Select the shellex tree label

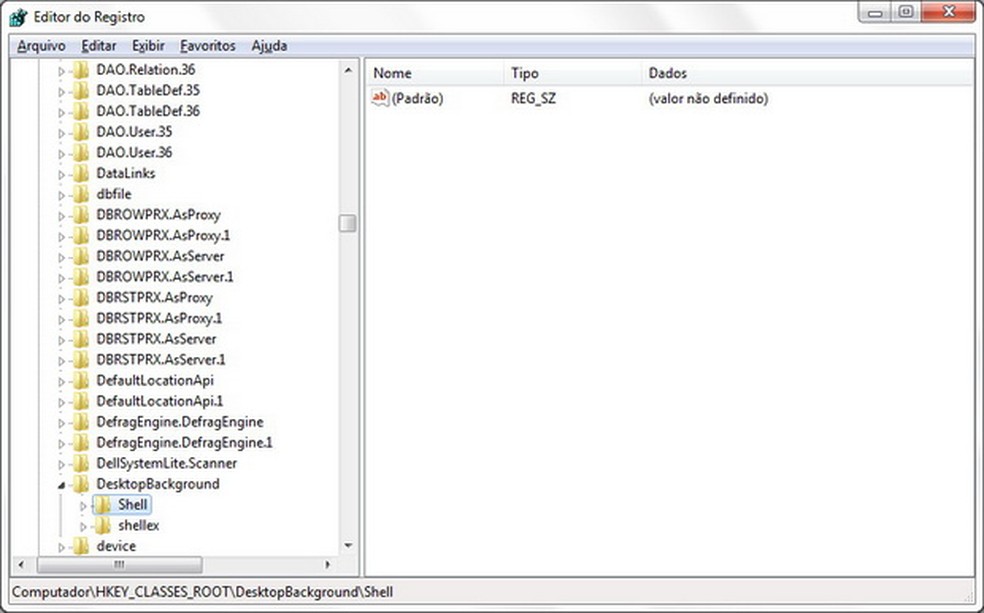[139, 525]
